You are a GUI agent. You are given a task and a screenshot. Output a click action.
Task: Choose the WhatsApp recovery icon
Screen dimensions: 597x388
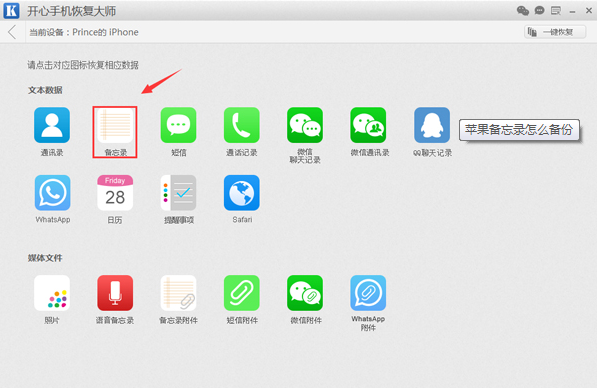(x=52, y=193)
